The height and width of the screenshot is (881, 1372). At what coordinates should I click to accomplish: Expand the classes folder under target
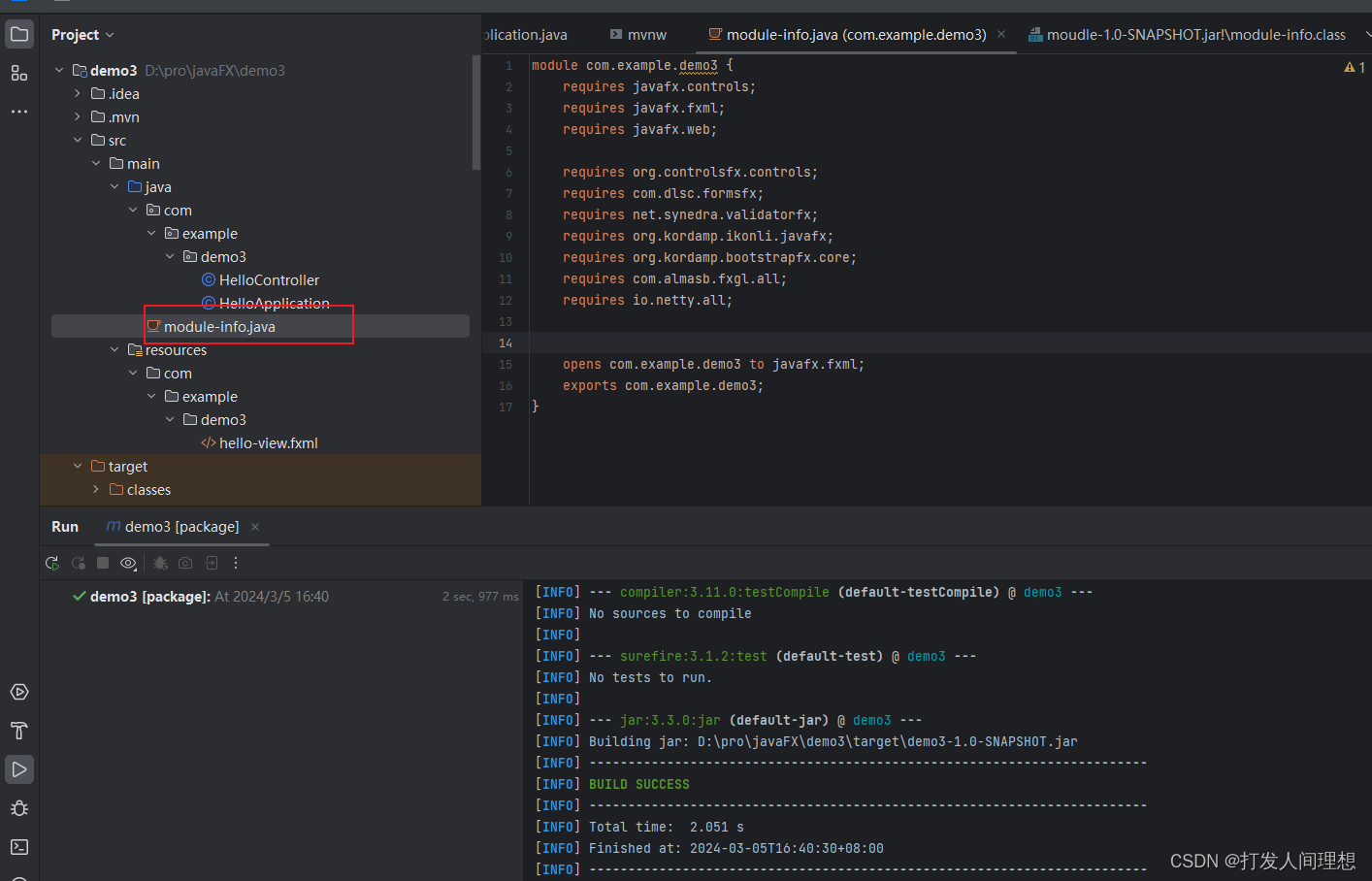(x=95, y=489)
